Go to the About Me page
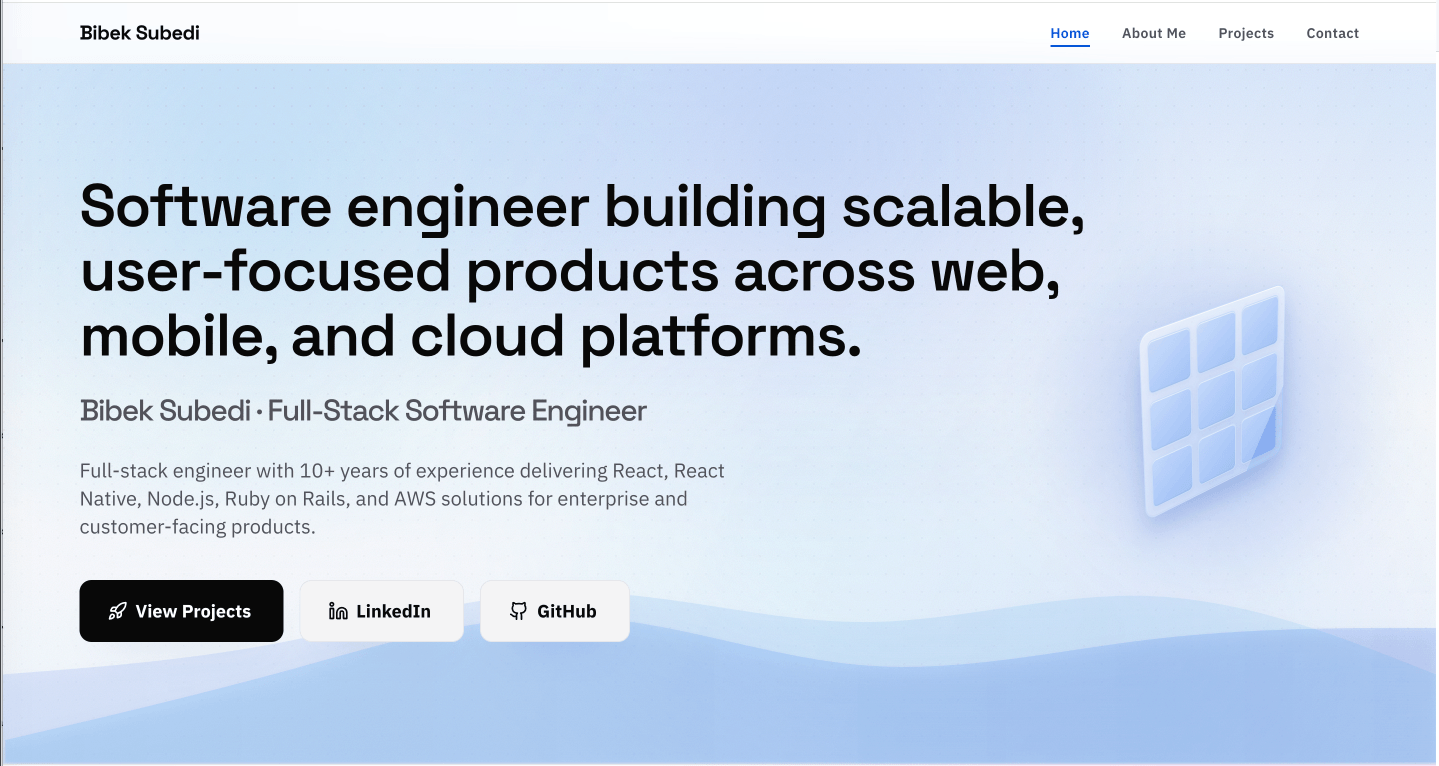 (1154, 33)
